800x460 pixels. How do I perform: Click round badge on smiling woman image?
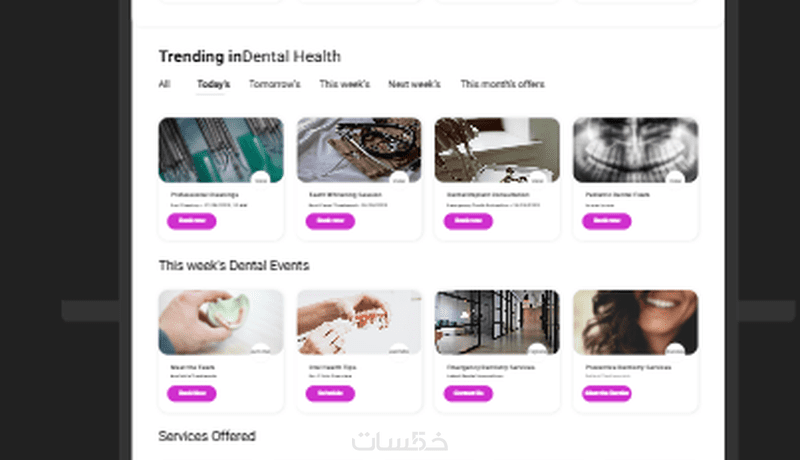tap(676, 351)
